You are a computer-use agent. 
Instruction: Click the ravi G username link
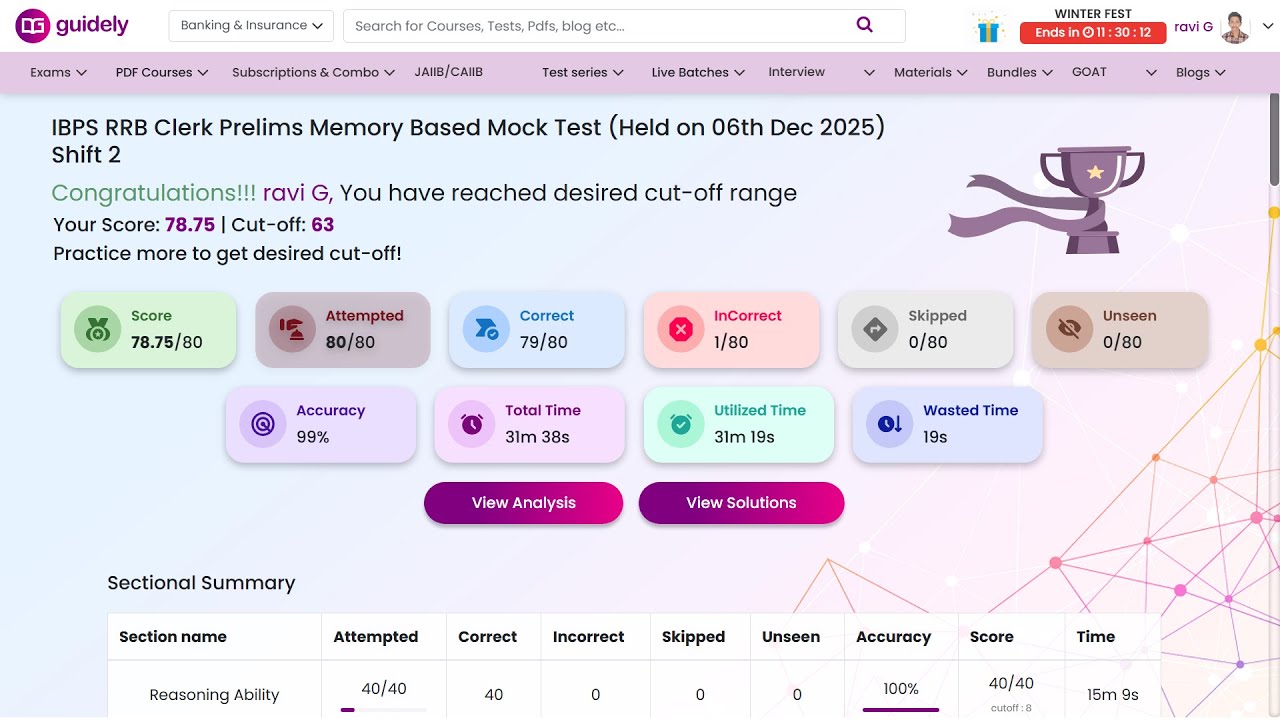1194,27
